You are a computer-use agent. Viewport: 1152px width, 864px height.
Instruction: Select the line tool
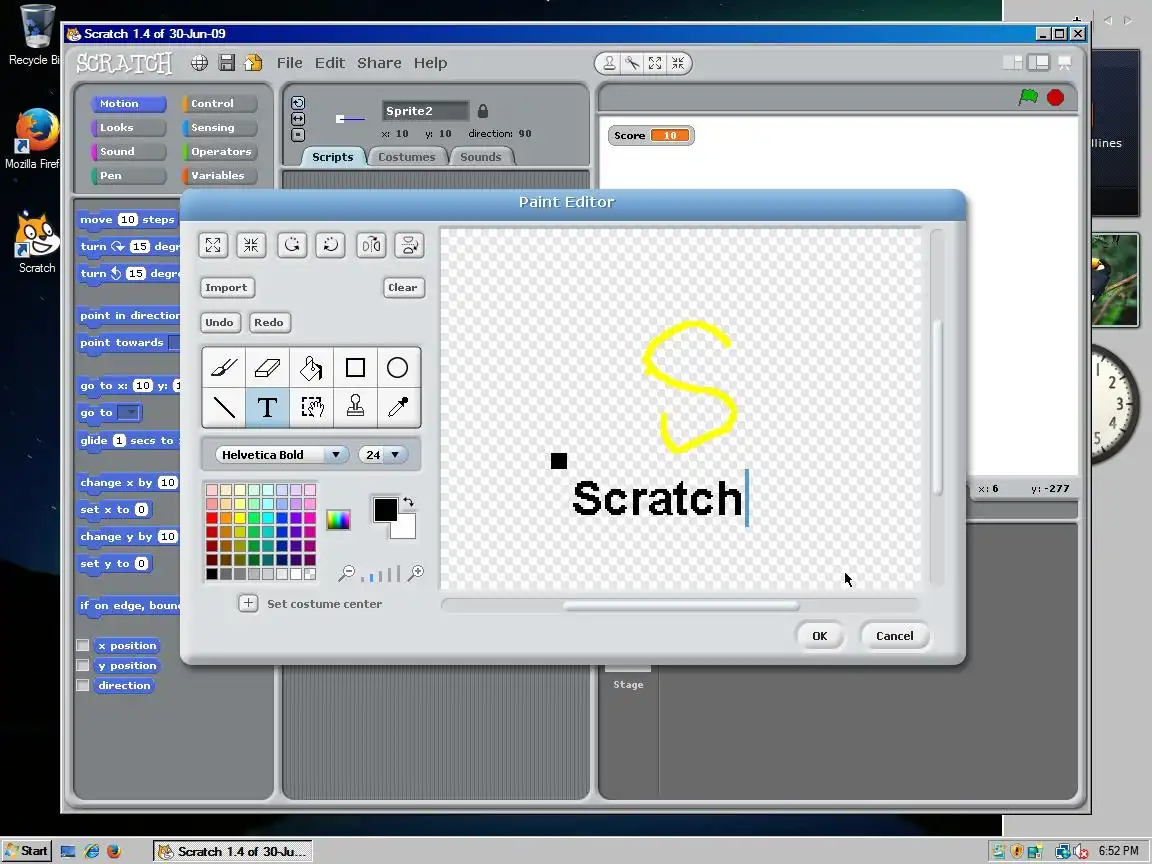[x=223, y=407]
